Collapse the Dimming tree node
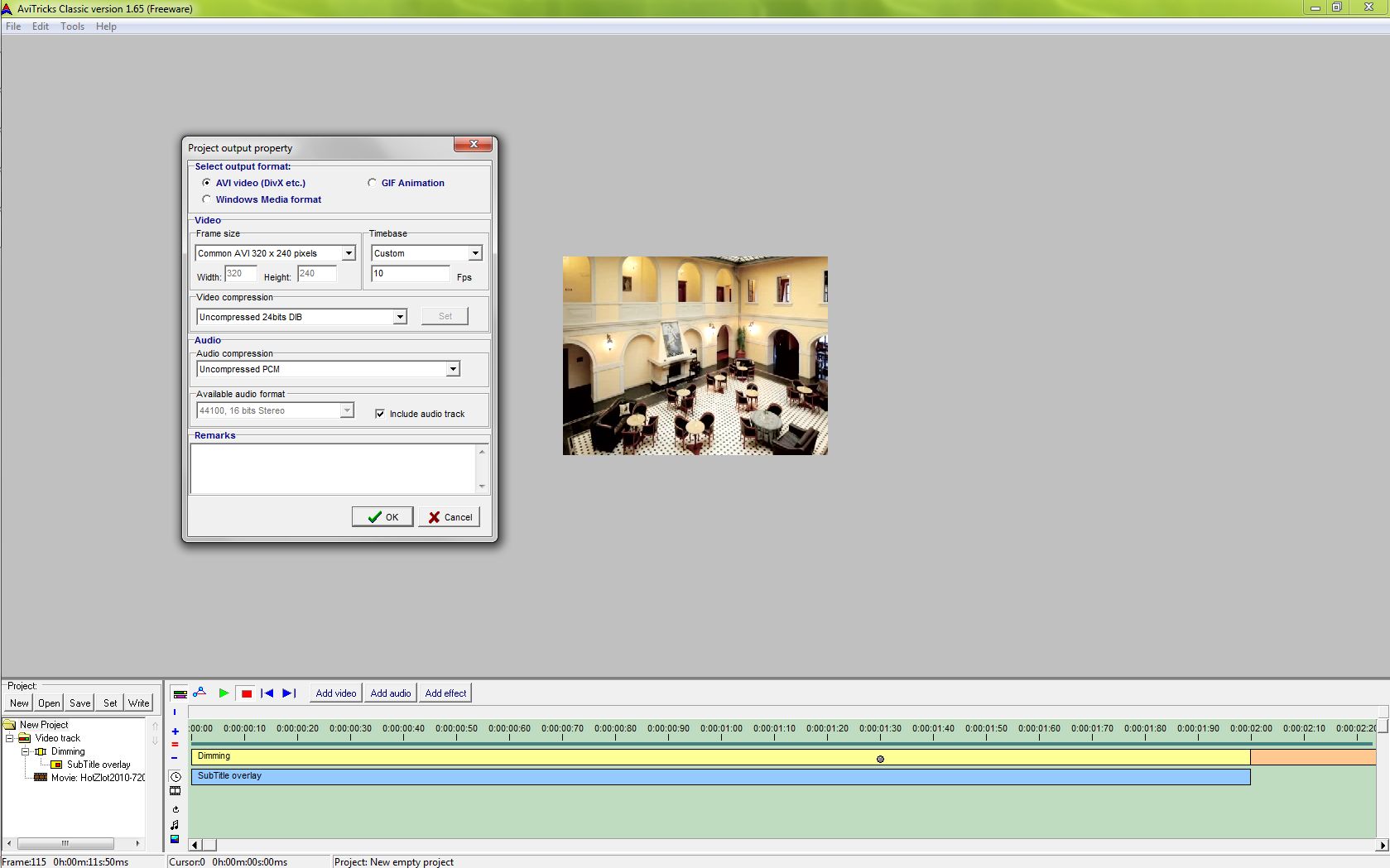The width and height of the screenshot is (1390, 868). (x=26, y=751)
